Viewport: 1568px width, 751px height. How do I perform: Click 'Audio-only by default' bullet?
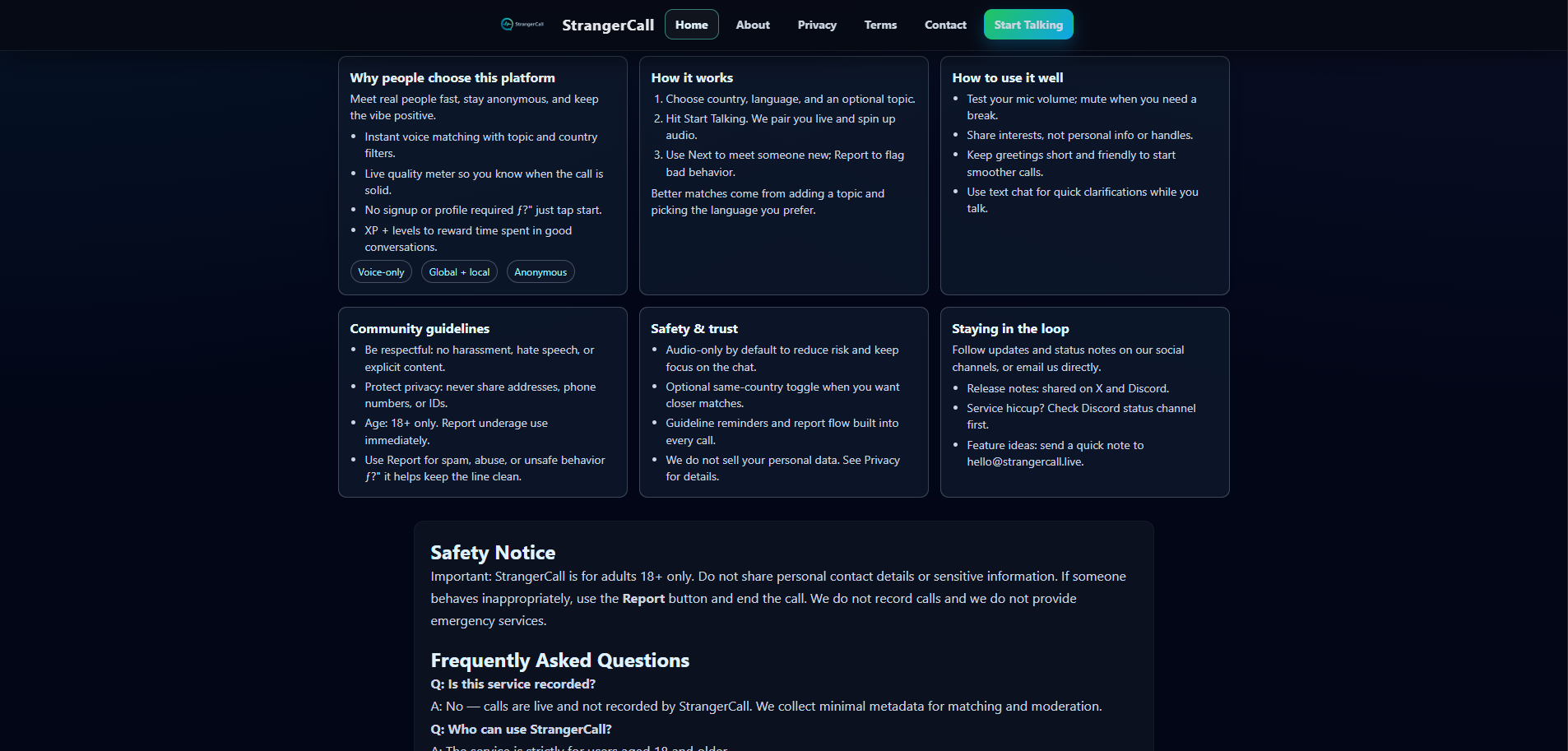(782, 359)
